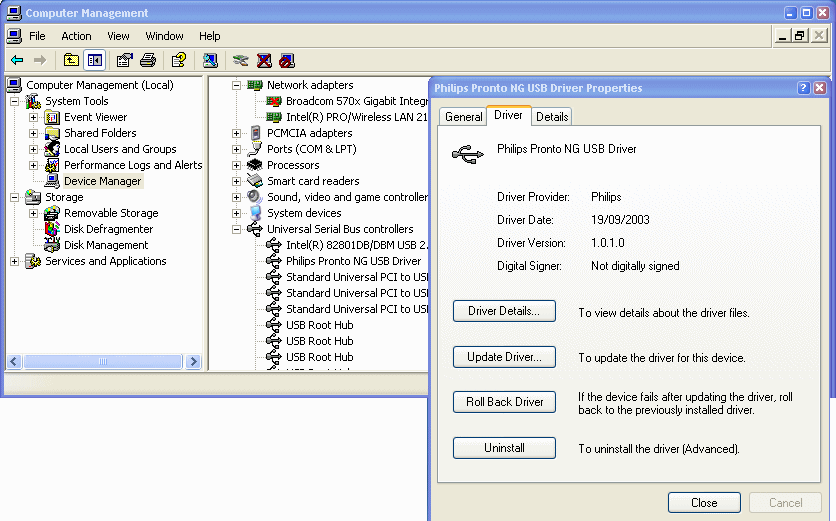Image resolution: width=836 pixels, height=521 pixels.
Task: Click the Disable device toolbar icon
Action: tap(287, 60)
